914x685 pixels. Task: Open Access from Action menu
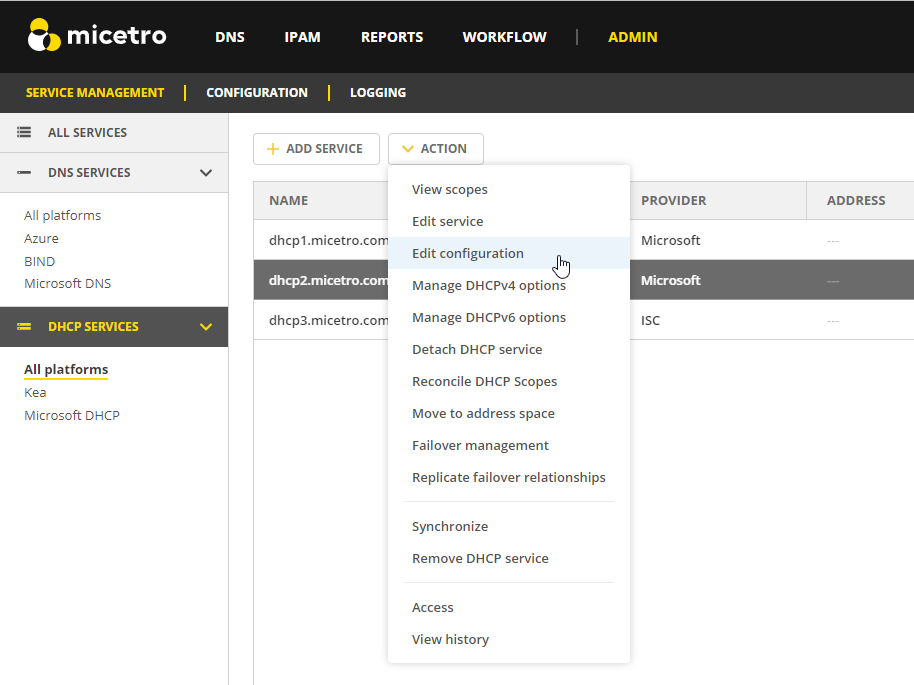tap(509, 607)
